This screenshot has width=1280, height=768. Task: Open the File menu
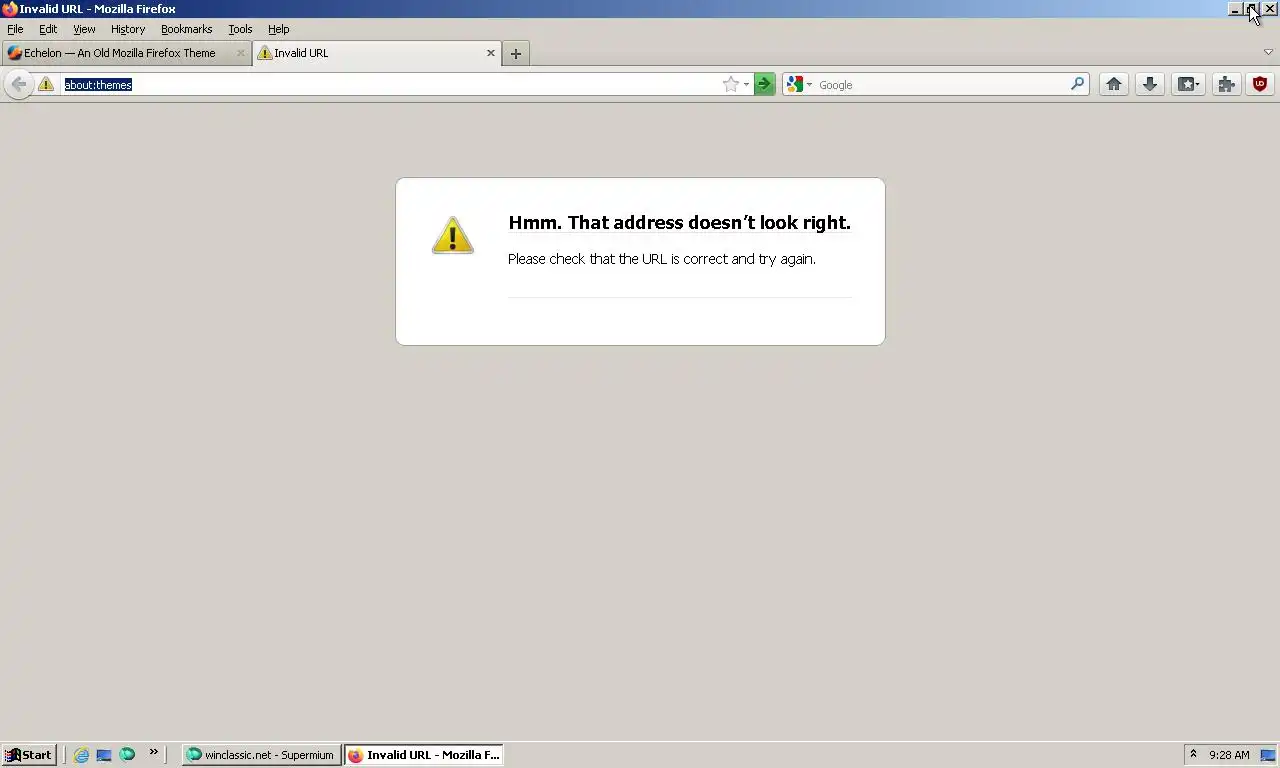point(15,29)
